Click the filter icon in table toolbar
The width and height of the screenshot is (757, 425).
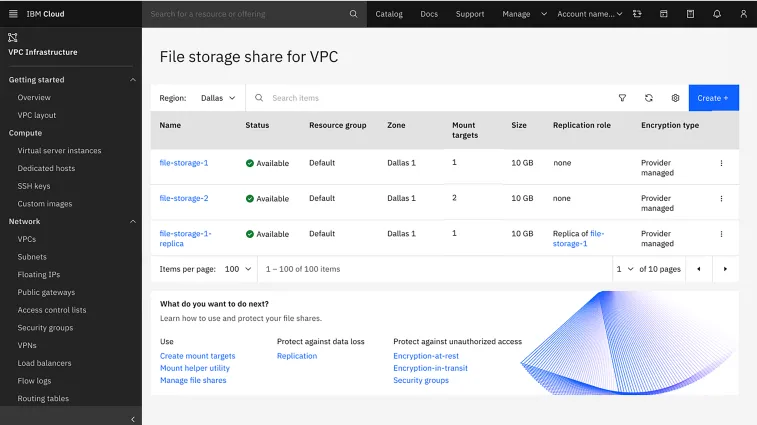622,98
